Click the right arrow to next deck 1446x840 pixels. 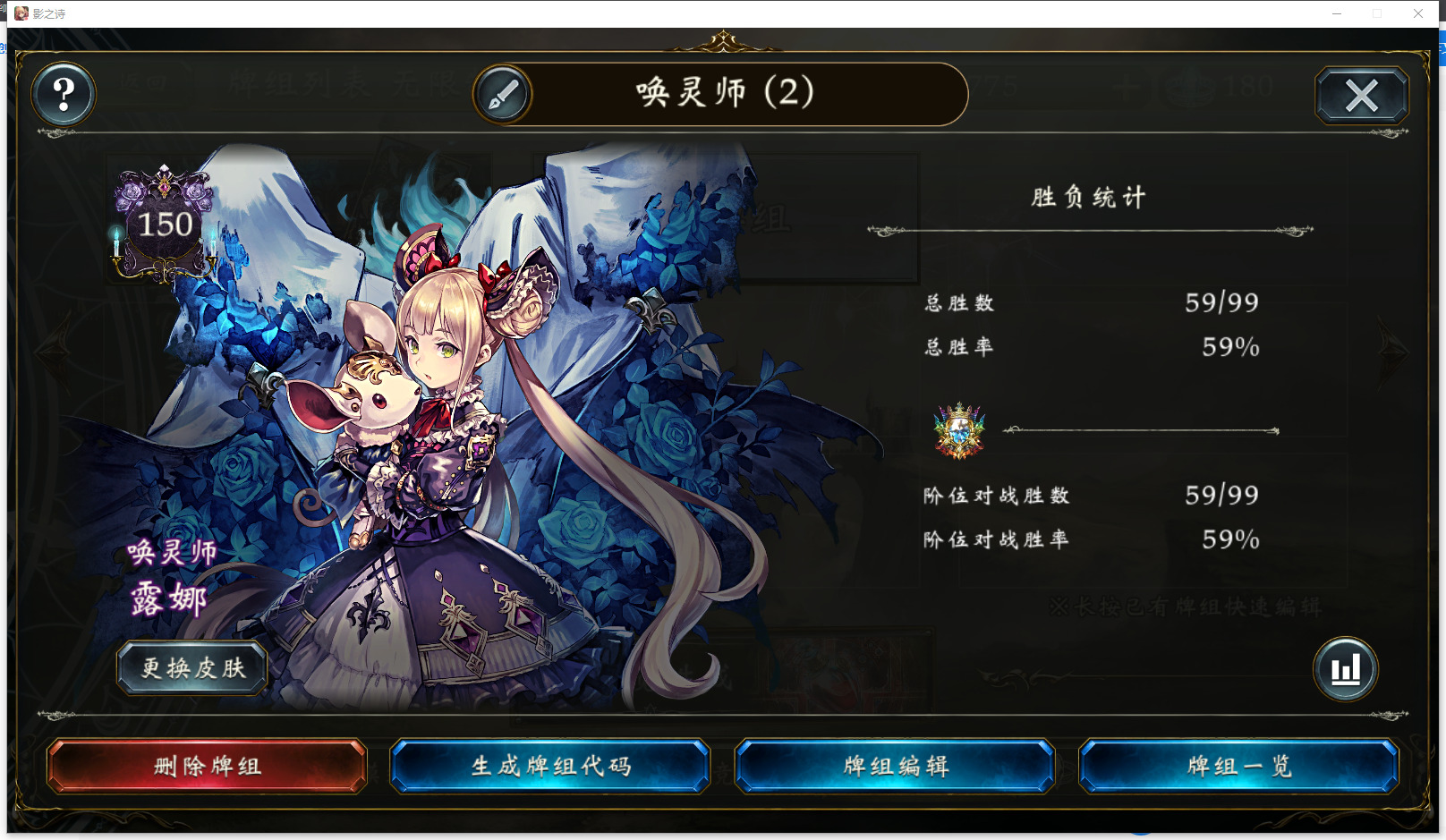click(1394, 351)
